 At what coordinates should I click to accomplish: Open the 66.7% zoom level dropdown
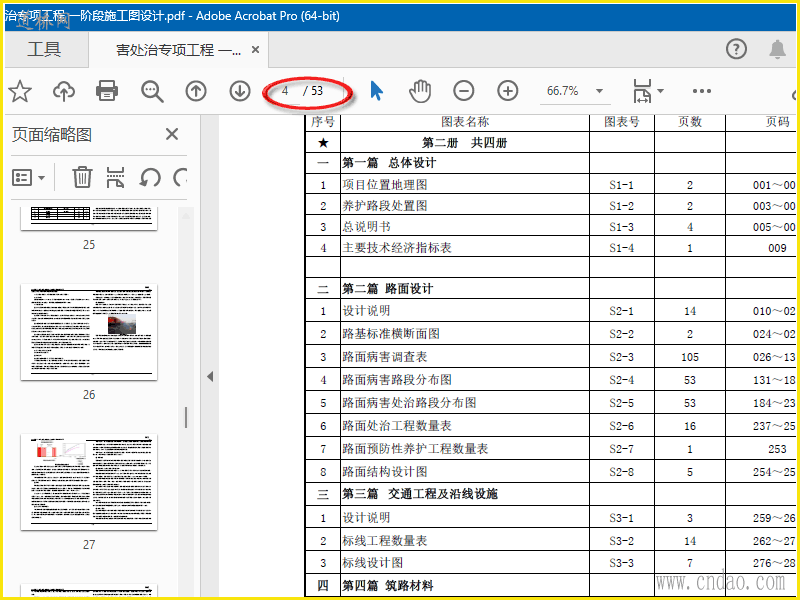pos(599,91)
